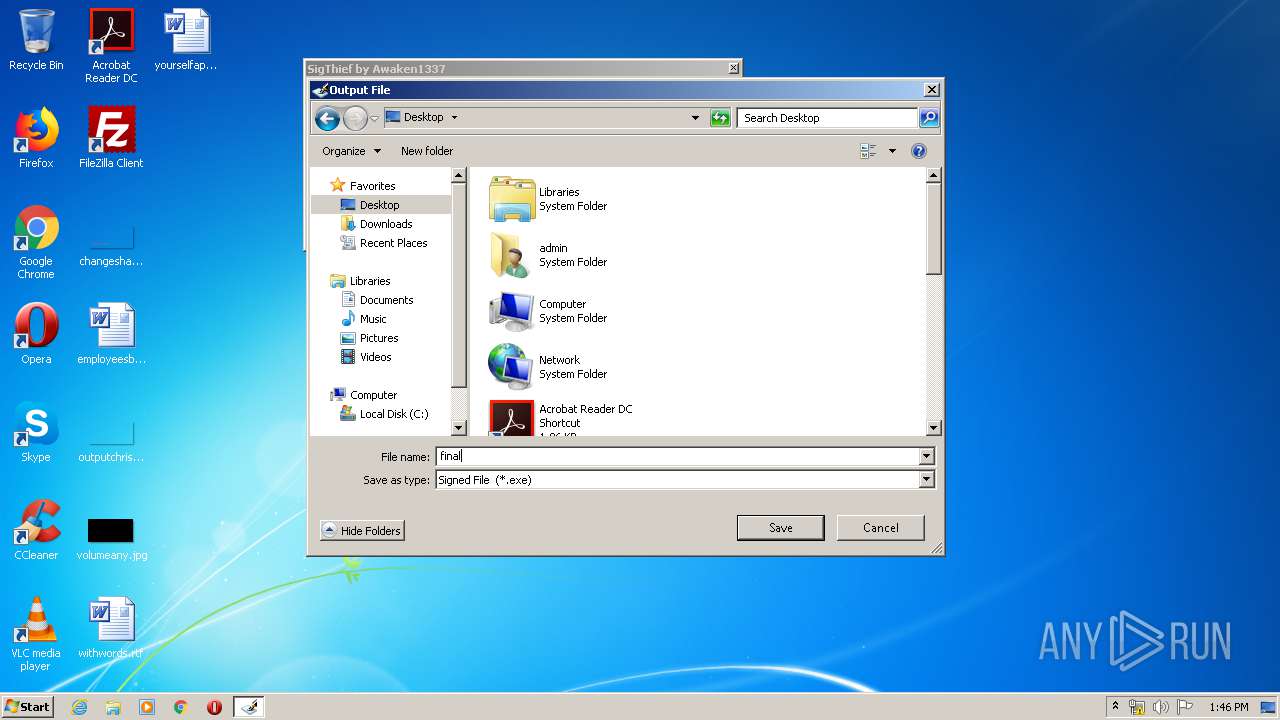Close the SigThief by Awaken1337 window
The height and width of the screenshot is (720, 1280).
tap(734, 68)
